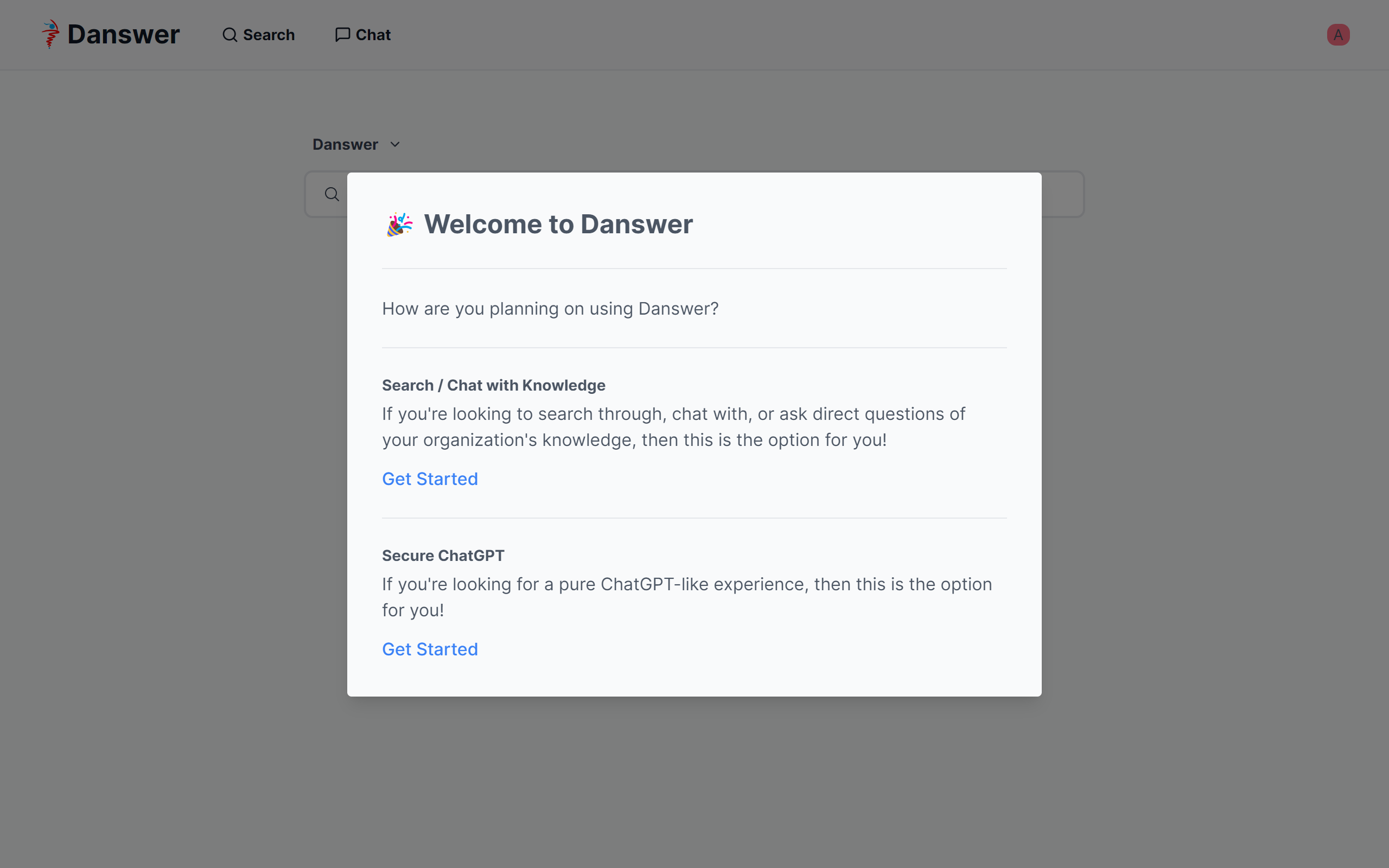This screenshot has height=868, width=1389.
Task: Click the magnifier icon beside Search nav
Action: point(230,35)
